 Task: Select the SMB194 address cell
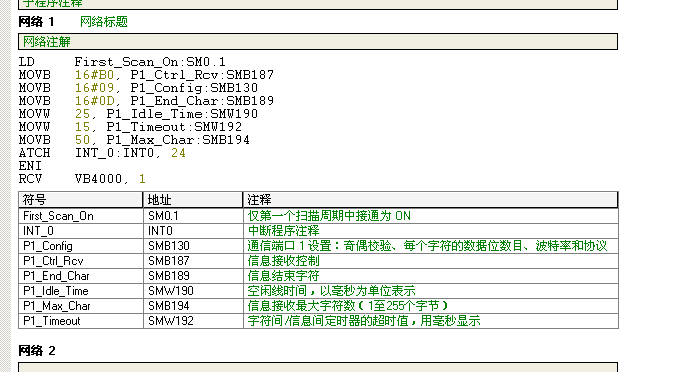coord(193,306)
